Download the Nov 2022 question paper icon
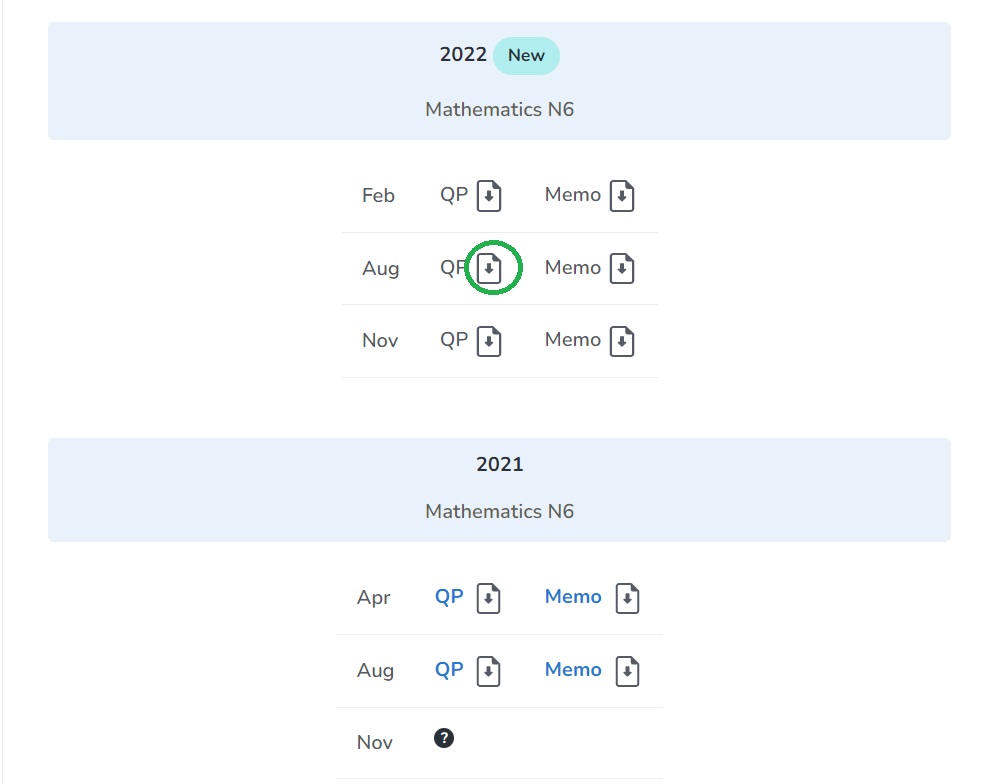The image size is (994, 784). pyautogui.click(x=488, y=341)
